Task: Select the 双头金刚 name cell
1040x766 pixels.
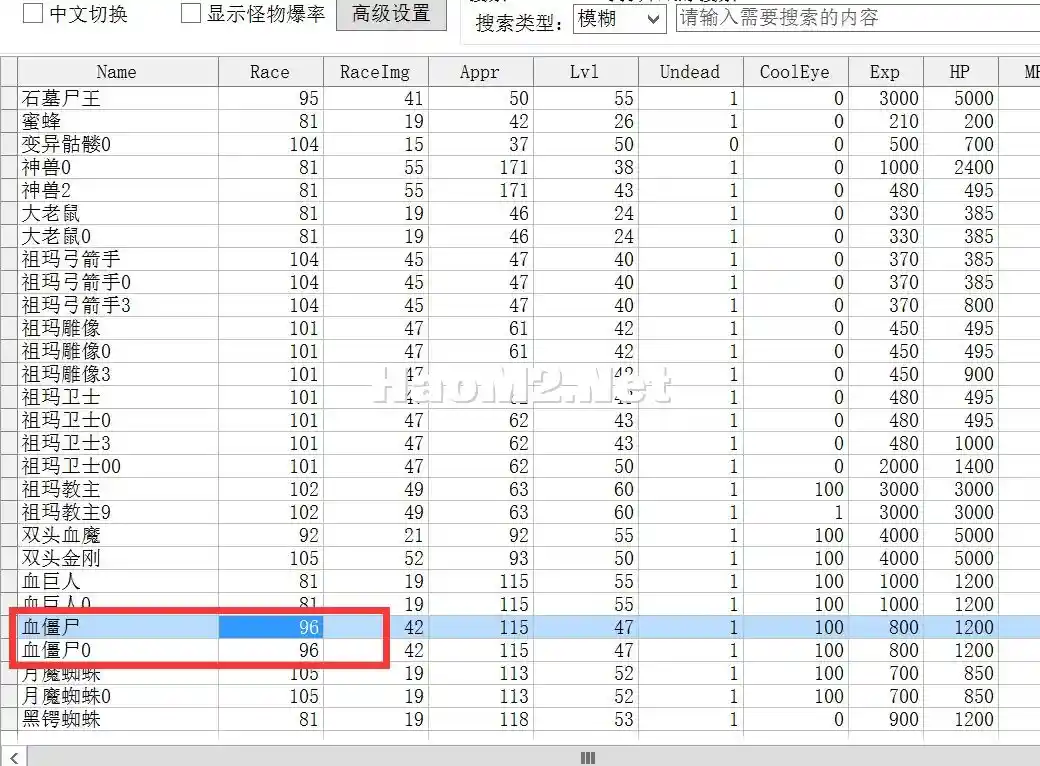Action: click(x=117, y=558)
